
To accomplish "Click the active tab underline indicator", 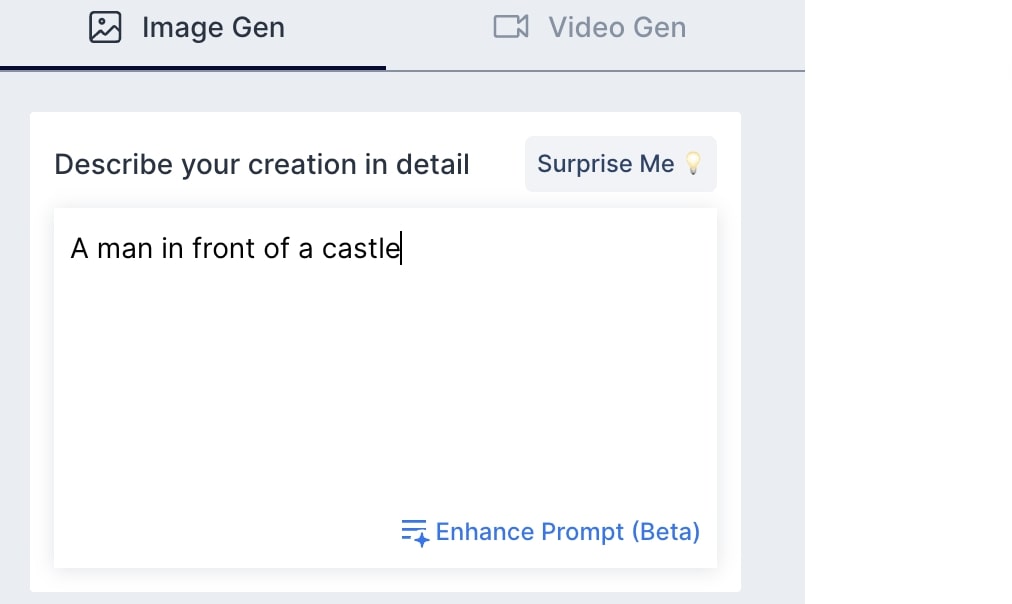I will click(x=193, y=70).
